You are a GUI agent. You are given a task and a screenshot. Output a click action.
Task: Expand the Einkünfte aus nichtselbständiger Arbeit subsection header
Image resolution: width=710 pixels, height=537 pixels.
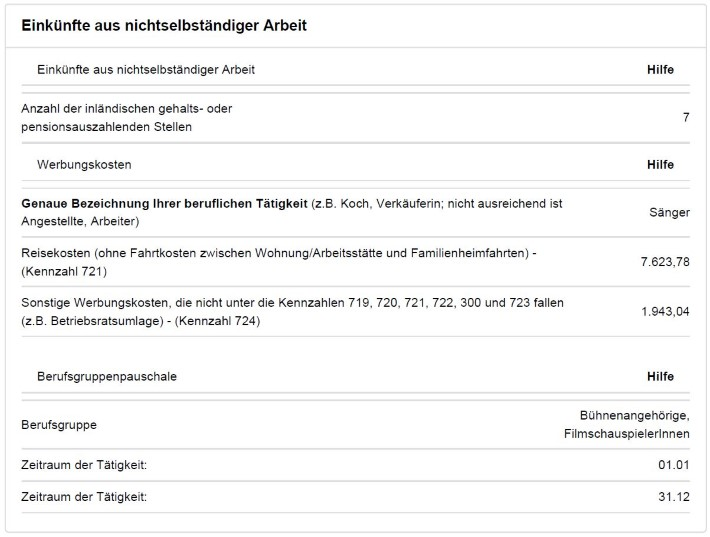pos(146,70)
